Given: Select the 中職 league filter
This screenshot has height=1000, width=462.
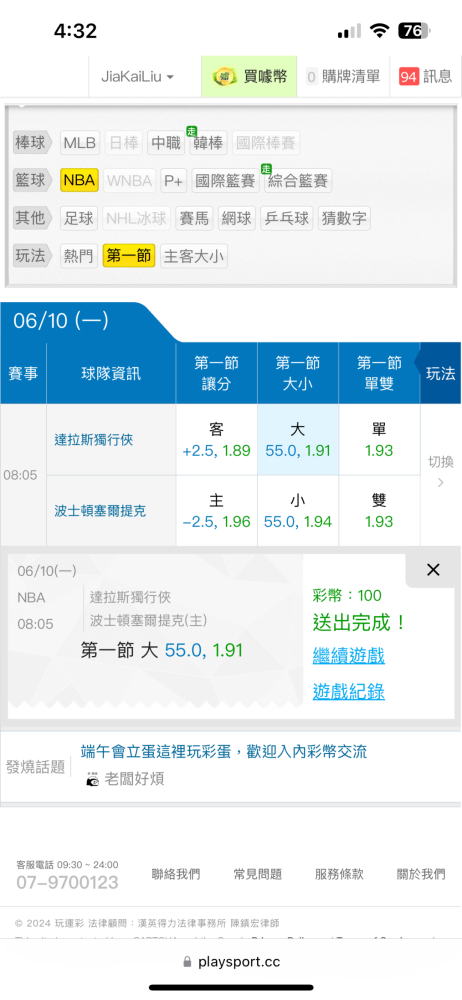Looking at the screenshot, I should click(x=166, y=143).
